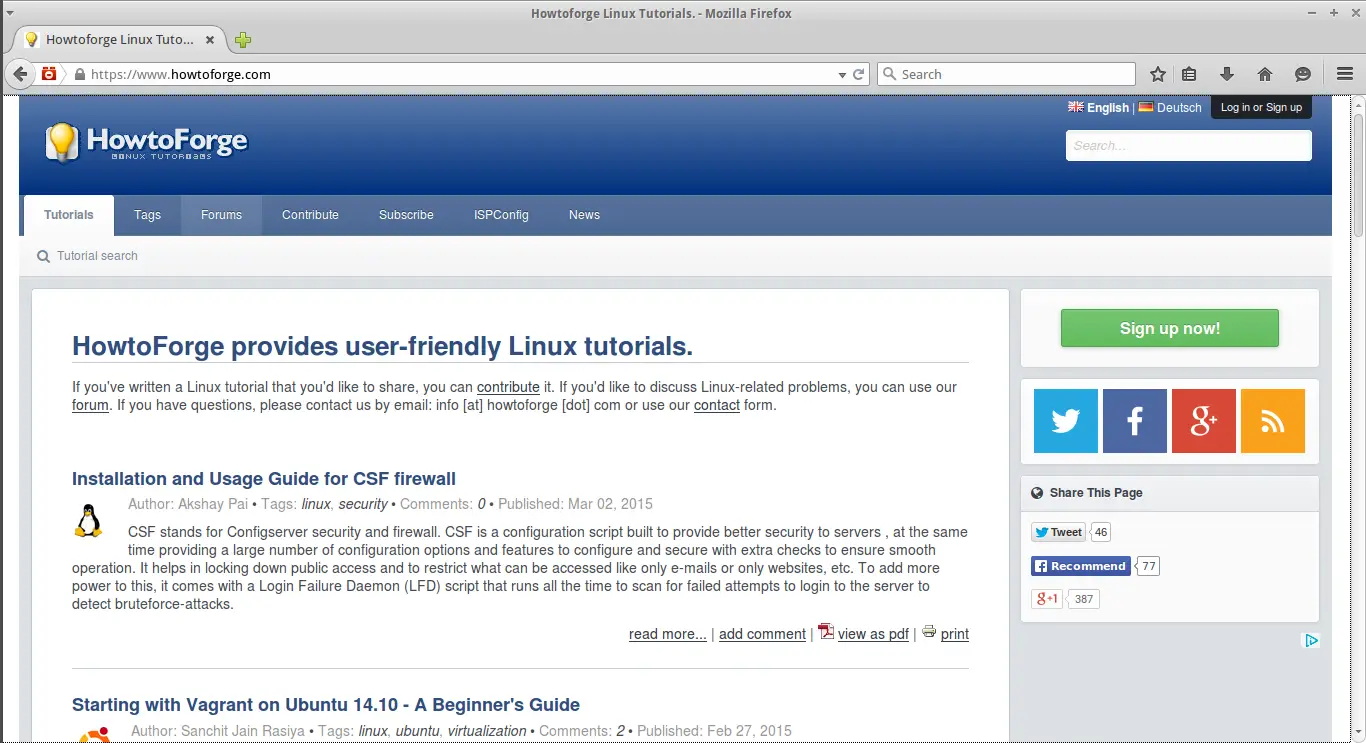The image size is (1366, 743).
Task: Click the HowtoForge logo
Action: [146, 143]
